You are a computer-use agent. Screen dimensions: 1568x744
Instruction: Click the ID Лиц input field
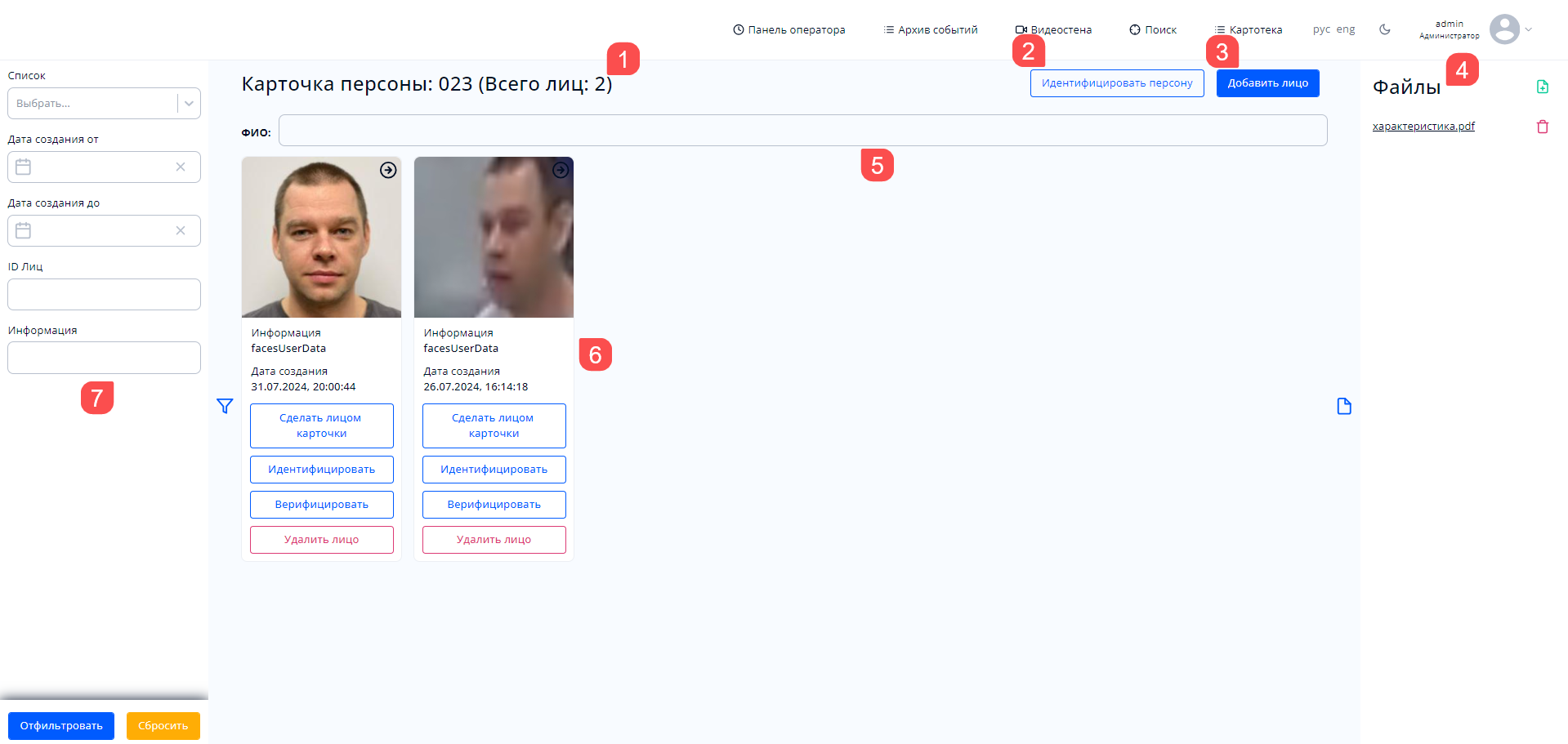[104, 294]
